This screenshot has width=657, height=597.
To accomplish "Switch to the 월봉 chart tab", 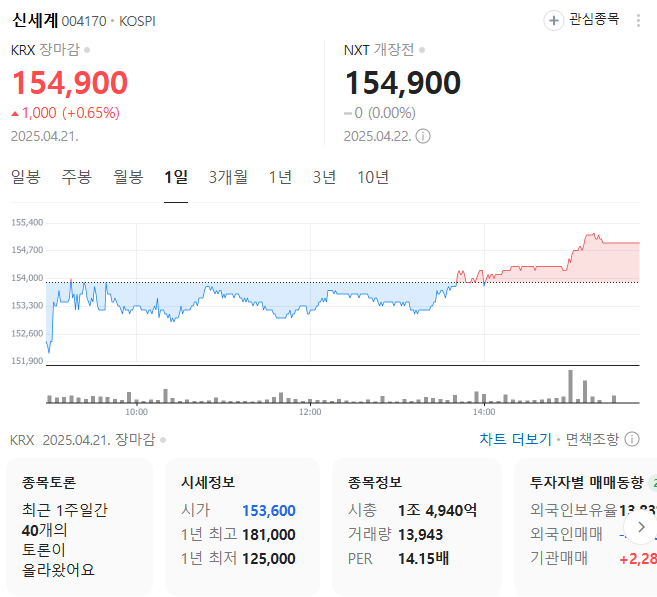I will (x=128, y=177).
